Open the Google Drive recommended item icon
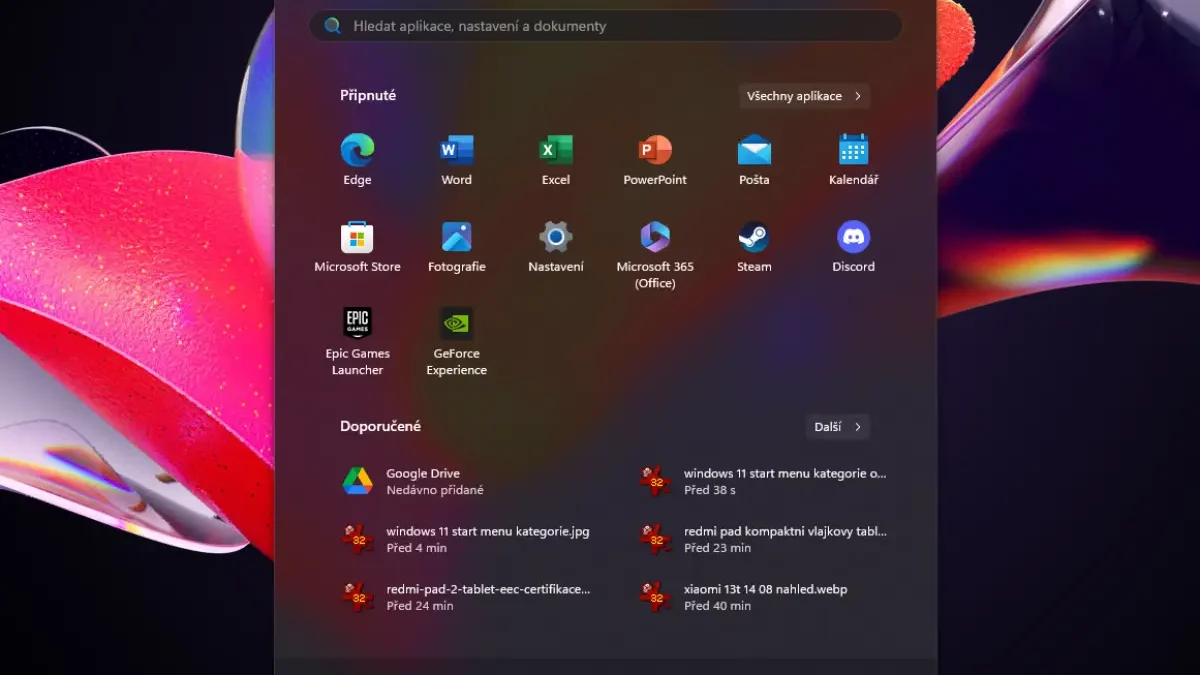Image resolution: width=1200 pixels, height=675 pixels. pos(358,481)
